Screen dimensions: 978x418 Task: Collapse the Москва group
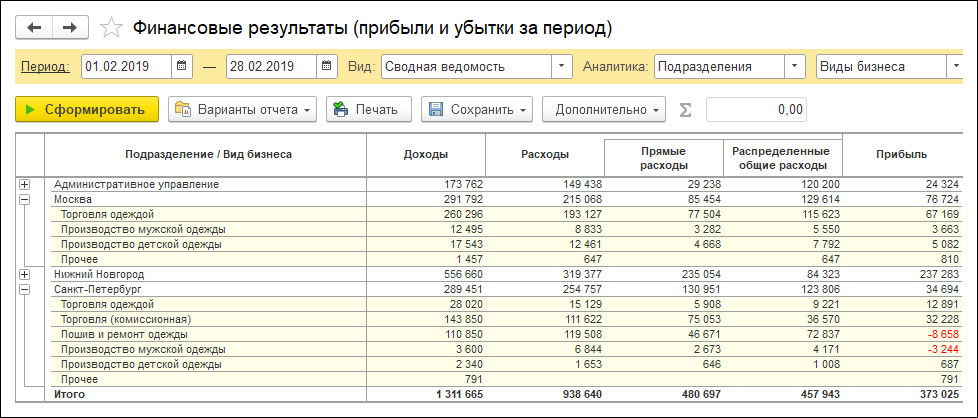click(25, 199)
